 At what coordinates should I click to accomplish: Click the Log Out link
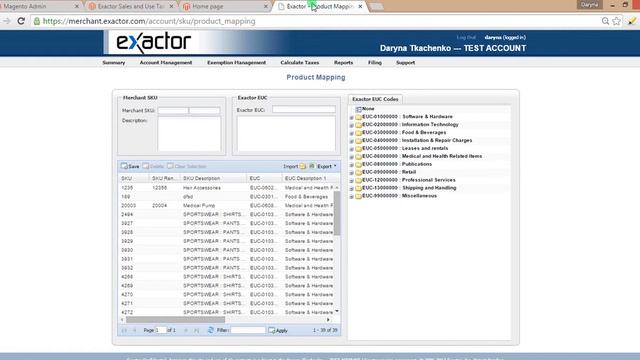[466, 38]
